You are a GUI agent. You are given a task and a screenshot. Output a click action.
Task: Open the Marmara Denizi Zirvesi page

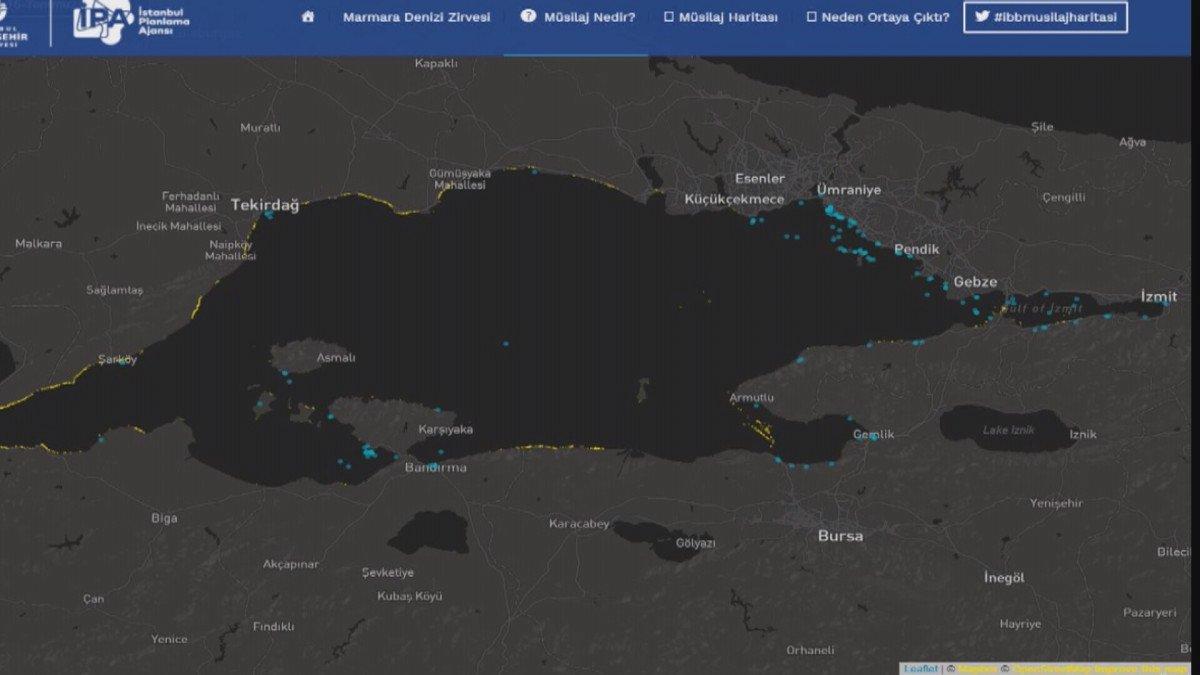(x=416, y=17)
